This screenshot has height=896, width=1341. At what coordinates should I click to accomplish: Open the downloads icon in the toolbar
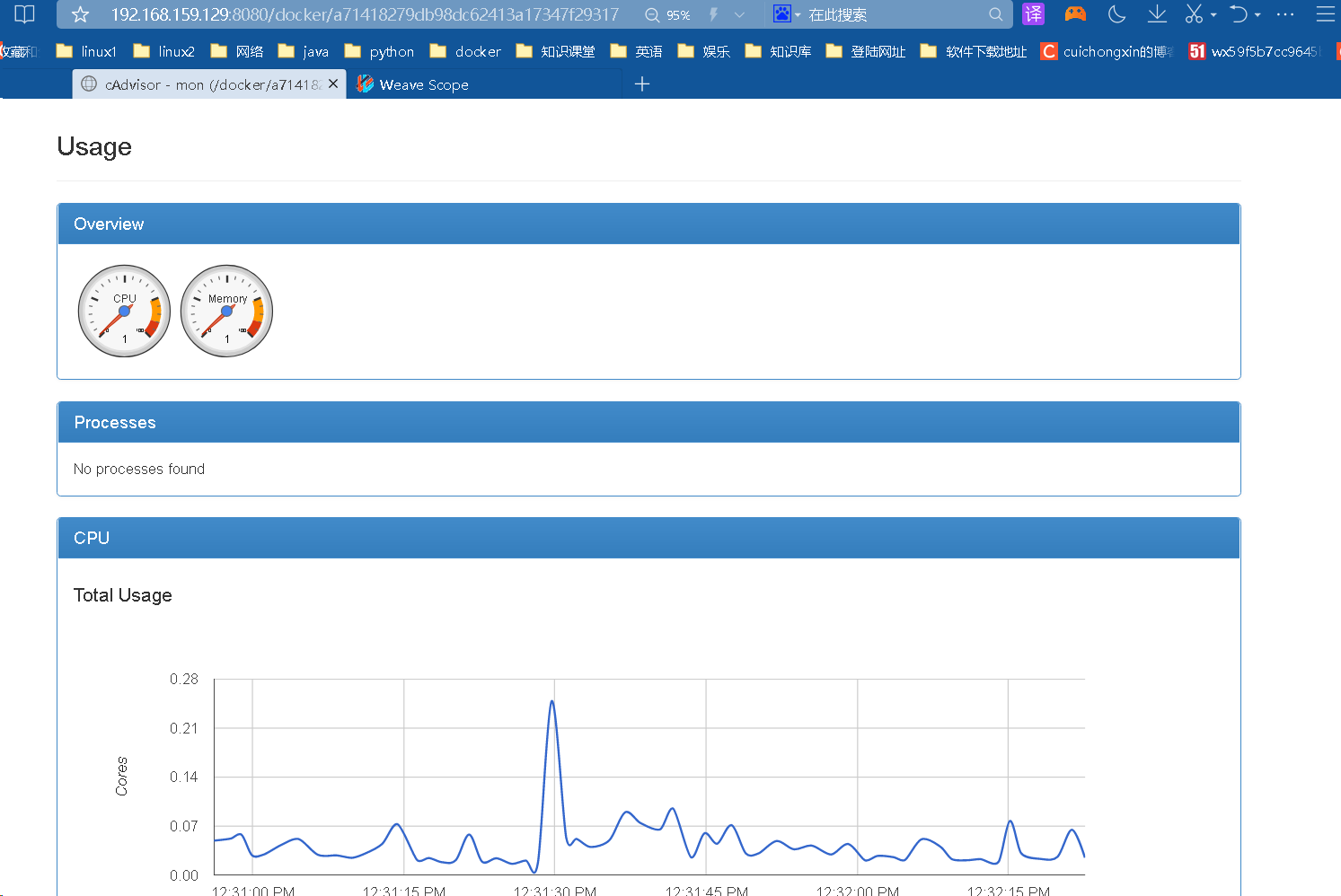(x=1157, y=14)
